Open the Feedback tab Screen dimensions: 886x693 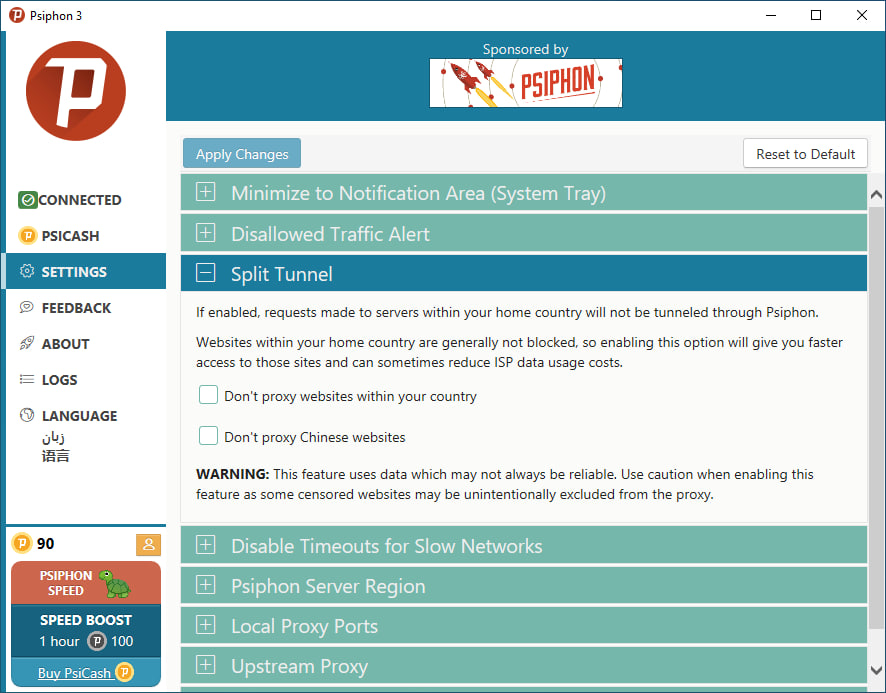86,307
